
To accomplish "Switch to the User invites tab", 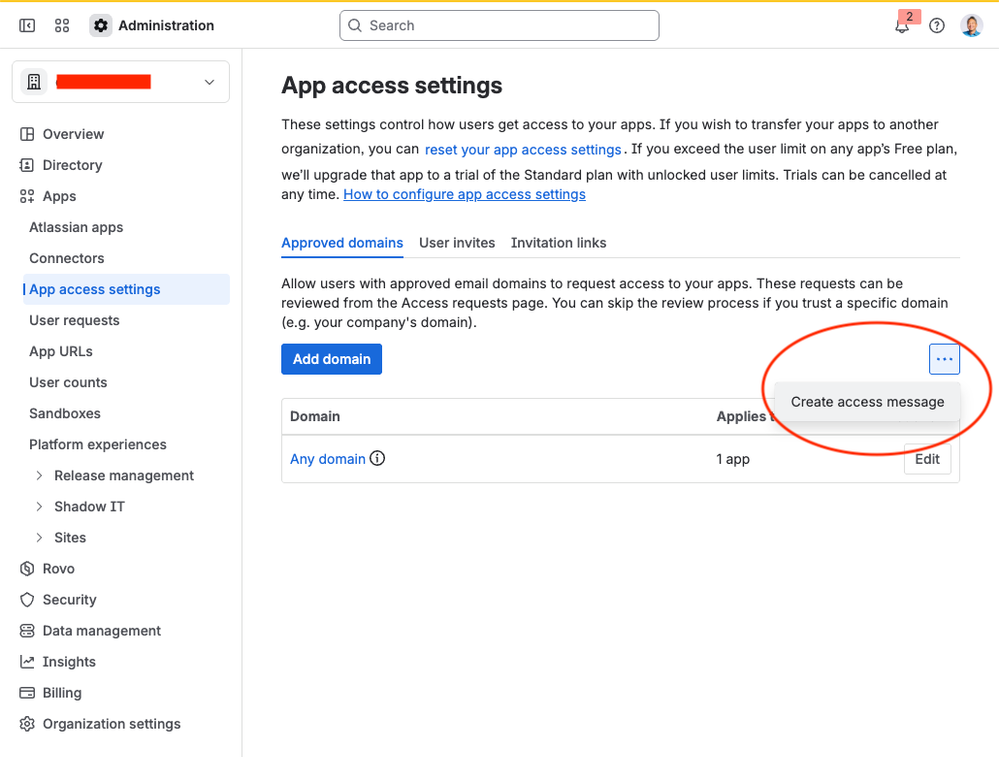I will 457,243.
